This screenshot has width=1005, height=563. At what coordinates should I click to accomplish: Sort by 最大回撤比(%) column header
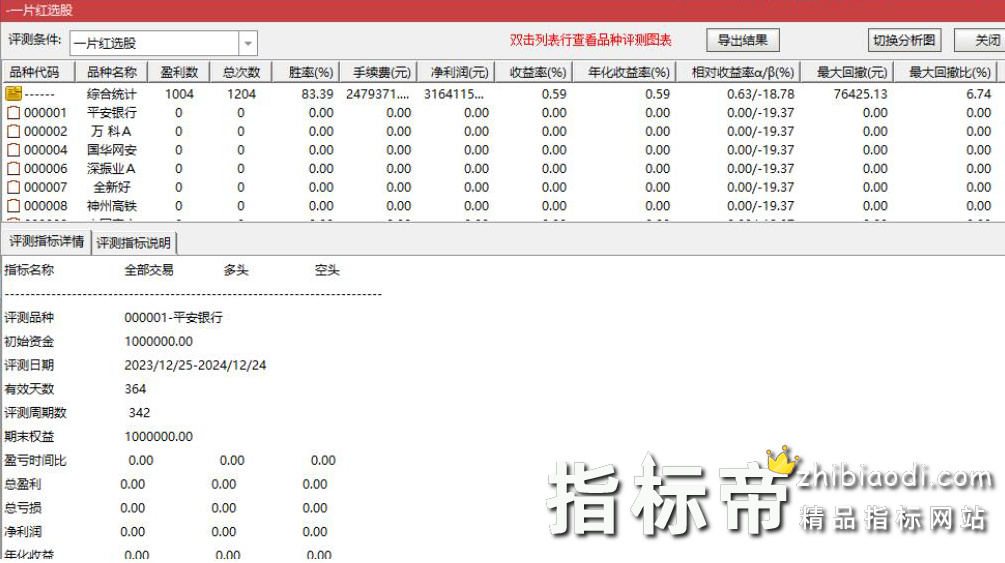click(946, 72)
